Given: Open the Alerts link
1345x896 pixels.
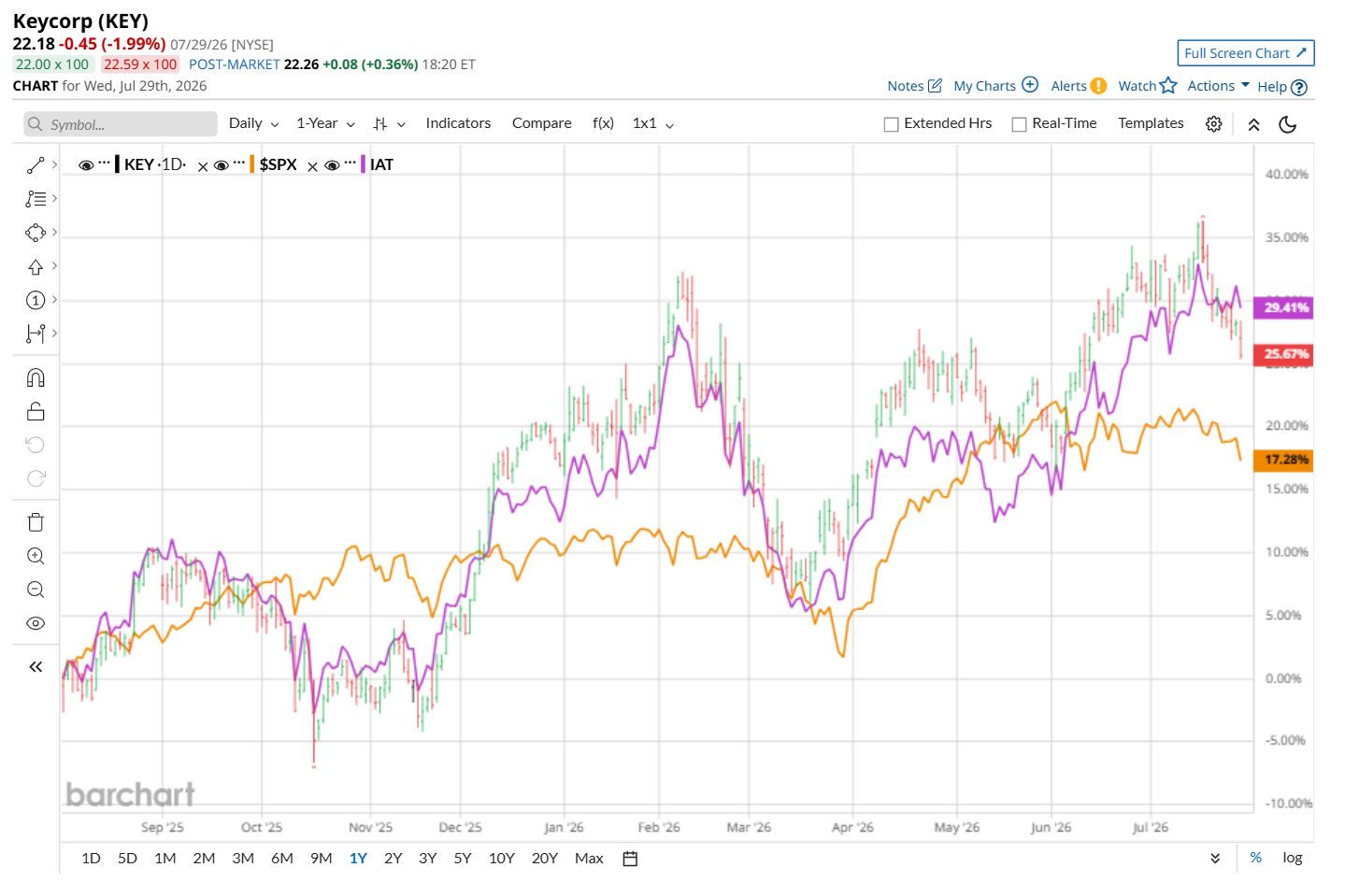Looking at the screenshot, I should [x=1078, y=86].
